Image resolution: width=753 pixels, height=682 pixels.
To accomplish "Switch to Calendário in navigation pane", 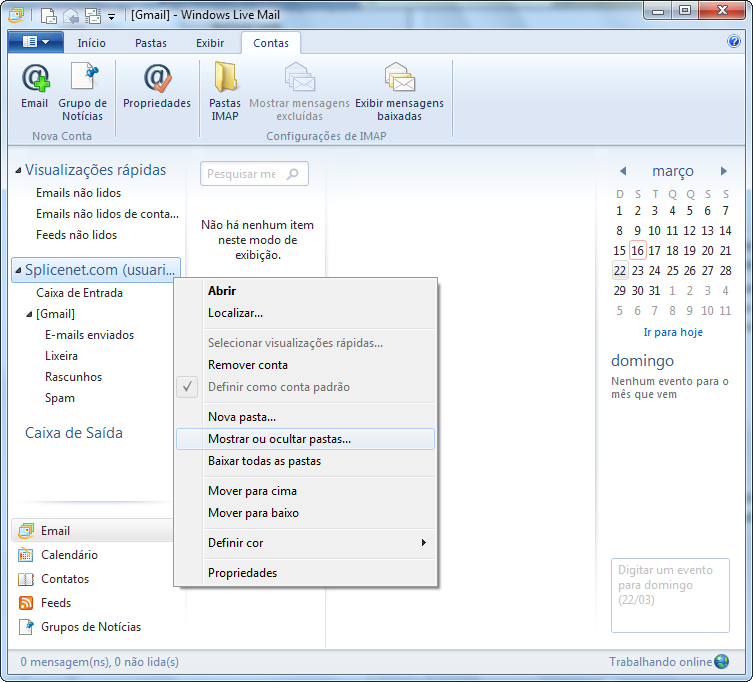I will point(69,555).
